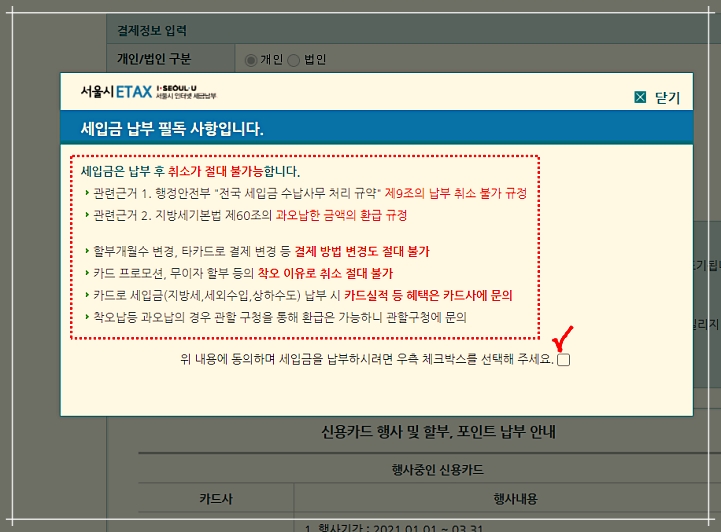721x532 pixels.
Task: Click the 카드사 column header
Action: pyautogui.click(x=216, y=499)
